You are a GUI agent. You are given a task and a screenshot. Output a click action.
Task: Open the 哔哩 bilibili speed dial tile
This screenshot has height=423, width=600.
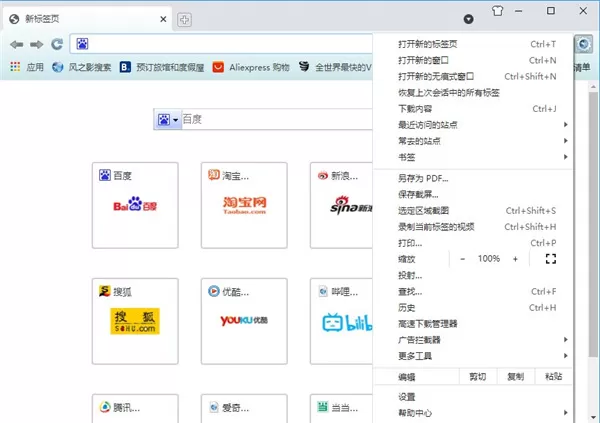pos(341,321)
